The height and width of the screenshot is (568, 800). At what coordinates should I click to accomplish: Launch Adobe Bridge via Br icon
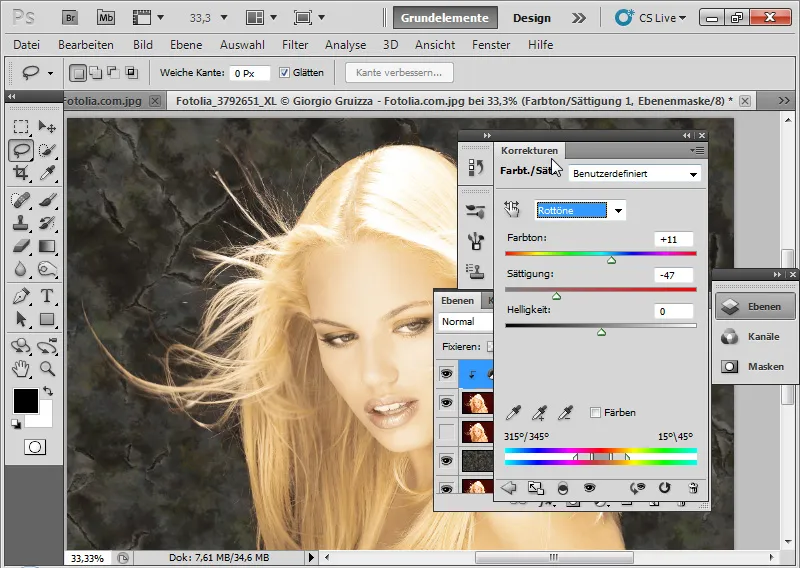pos(71,17)
